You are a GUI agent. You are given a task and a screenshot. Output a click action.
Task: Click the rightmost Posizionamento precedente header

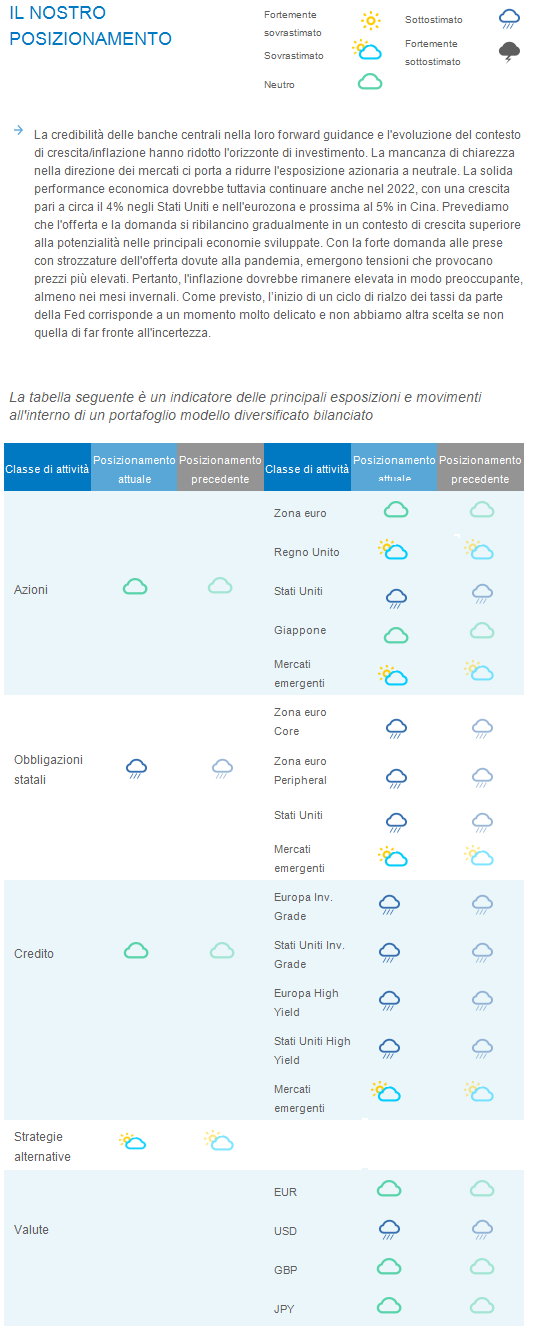point(481,469)
